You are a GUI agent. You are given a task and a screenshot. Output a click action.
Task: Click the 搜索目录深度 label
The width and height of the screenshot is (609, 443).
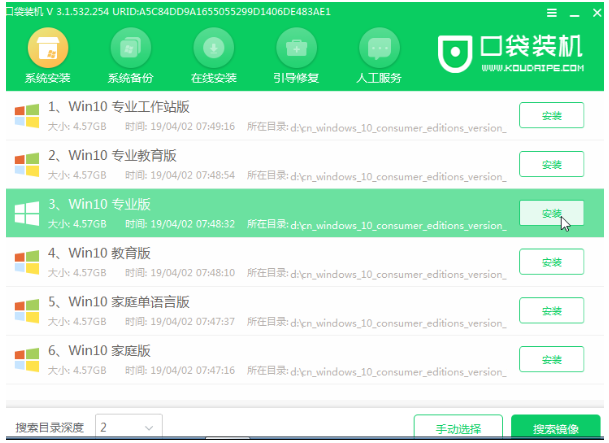pos(49,428)
